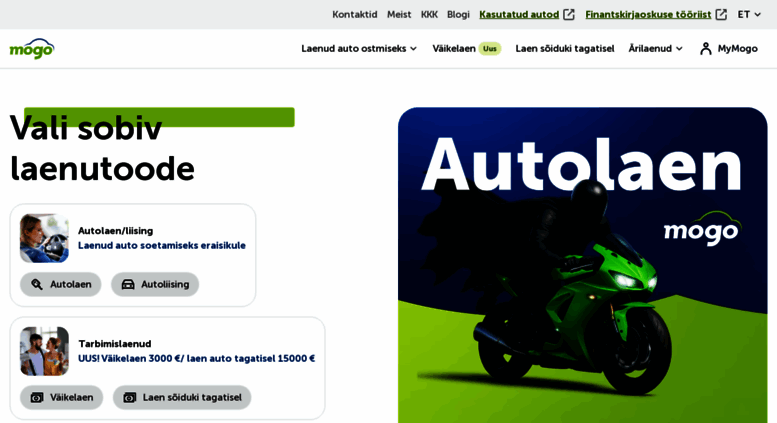Click 'UUS! Väikelaen 3000 €/ laen auto tagatisel 15000 €' text
This screenshot has height=423, width=777.
tap(196, 358)
